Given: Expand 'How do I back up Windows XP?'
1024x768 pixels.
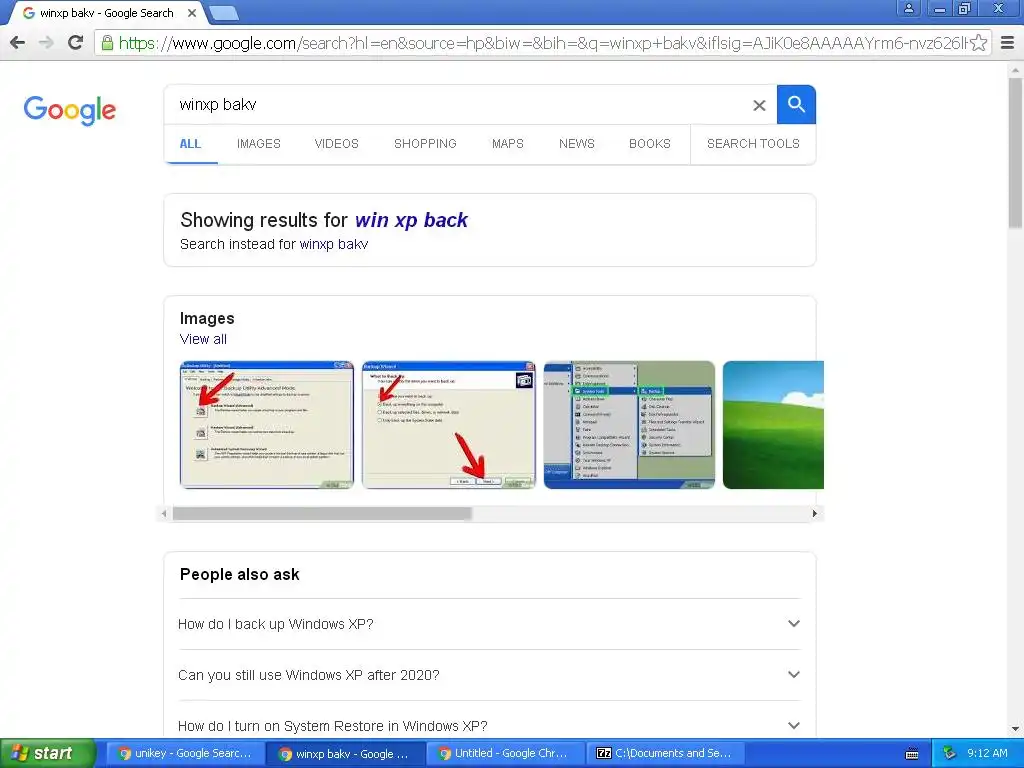Looking at the screenshot, I should 489,624.
